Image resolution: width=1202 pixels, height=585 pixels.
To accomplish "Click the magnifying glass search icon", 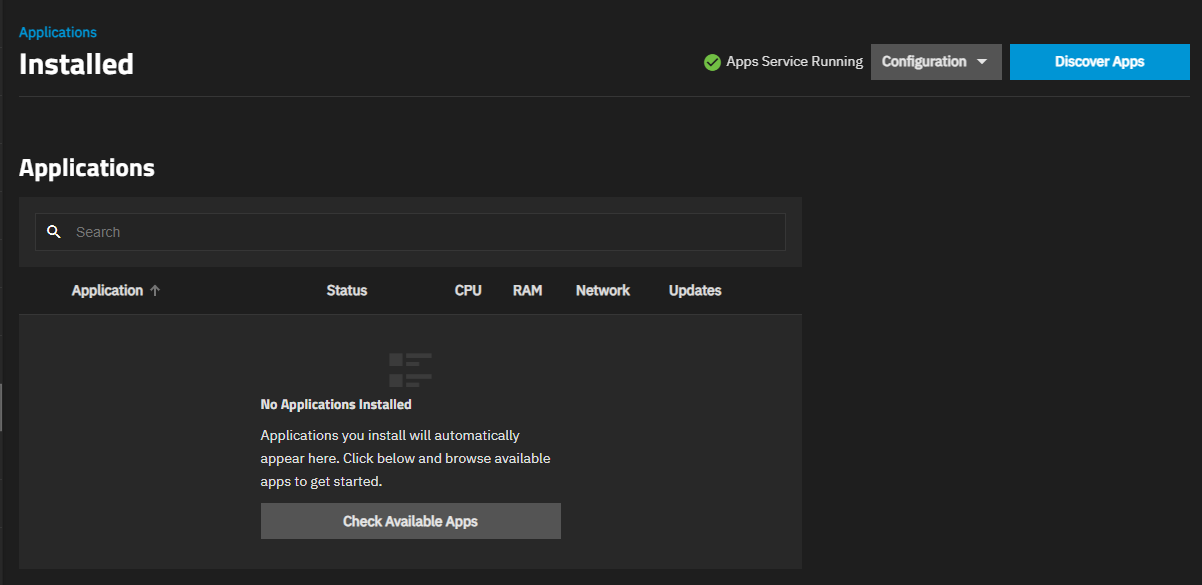I will [54, 232].
